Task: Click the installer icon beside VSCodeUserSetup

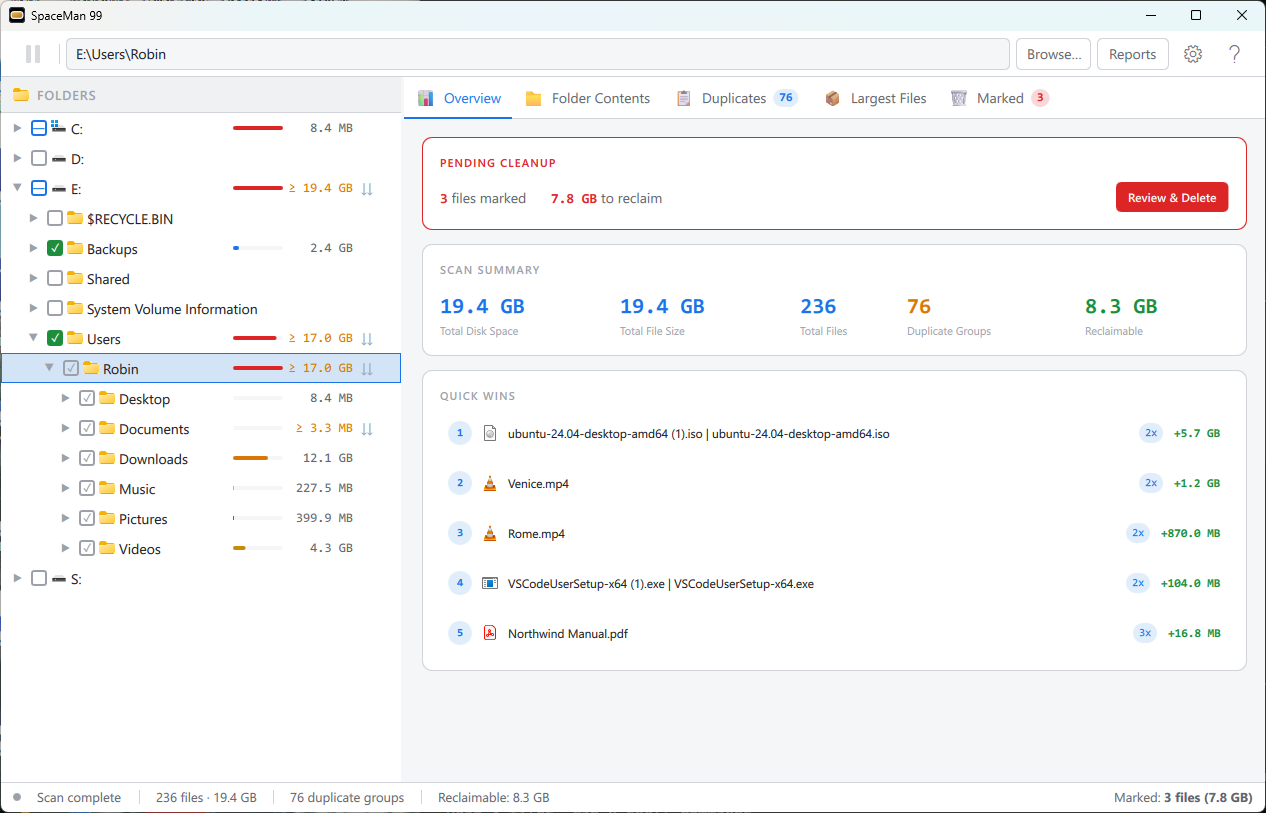Action: click(489, 583)
